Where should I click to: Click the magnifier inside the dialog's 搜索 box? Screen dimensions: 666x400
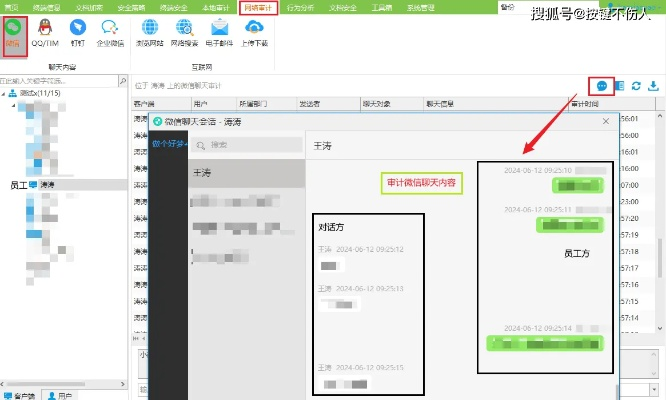tap(200, 146)
